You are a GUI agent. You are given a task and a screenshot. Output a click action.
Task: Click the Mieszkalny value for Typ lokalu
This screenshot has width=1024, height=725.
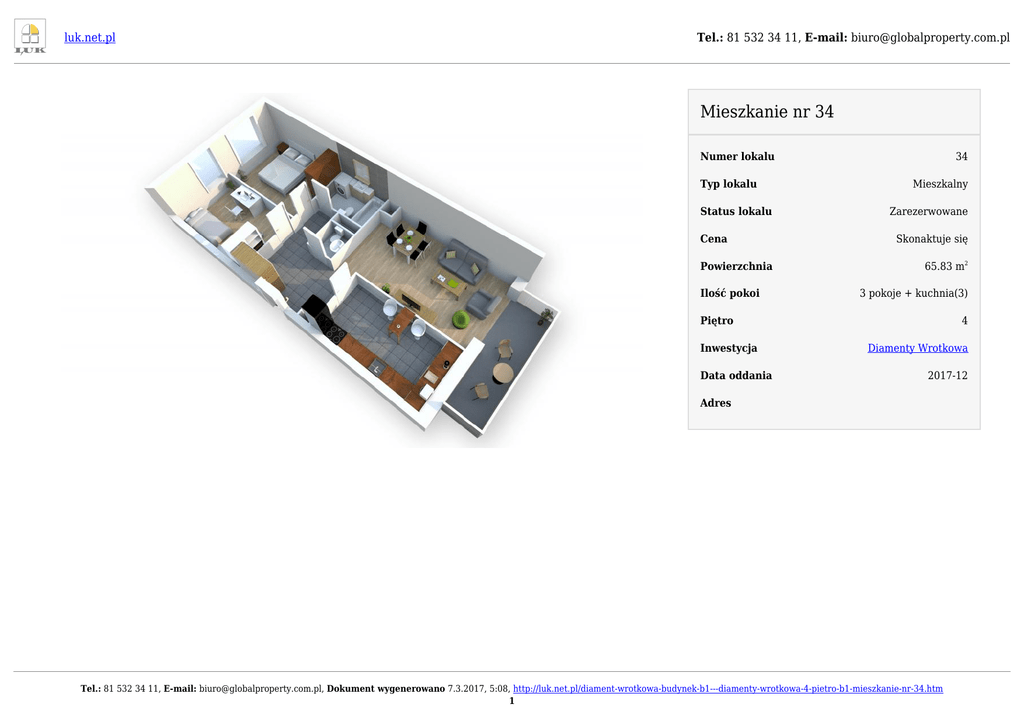point(939,184)
